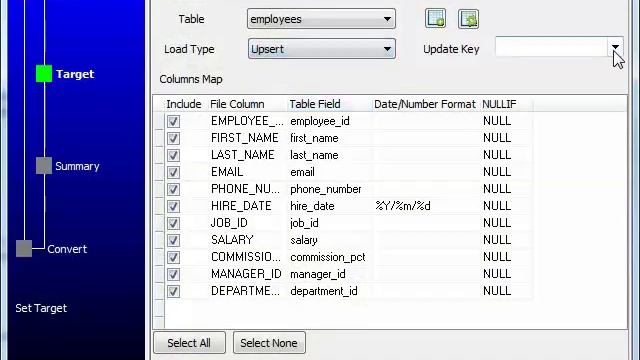Click the gray Convert step marker

(24, 249)
